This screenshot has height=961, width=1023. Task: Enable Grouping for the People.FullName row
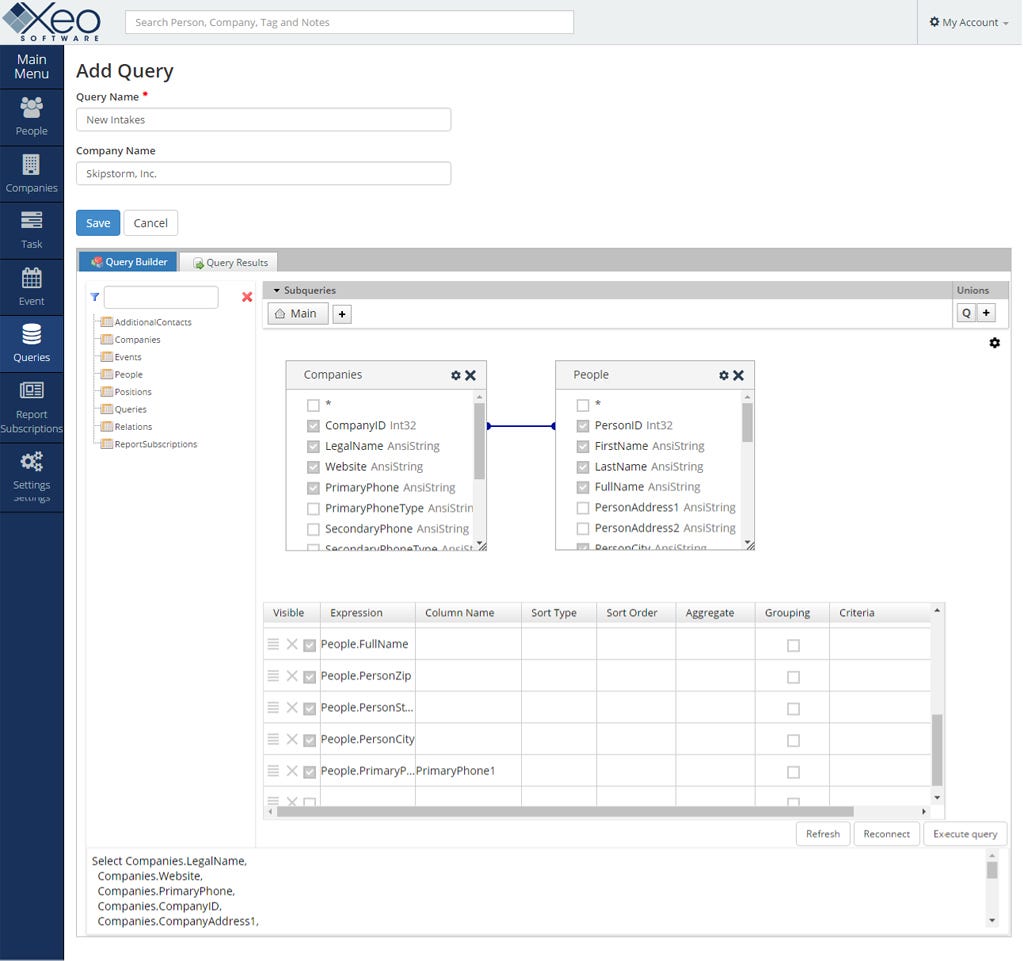point(792,645)
